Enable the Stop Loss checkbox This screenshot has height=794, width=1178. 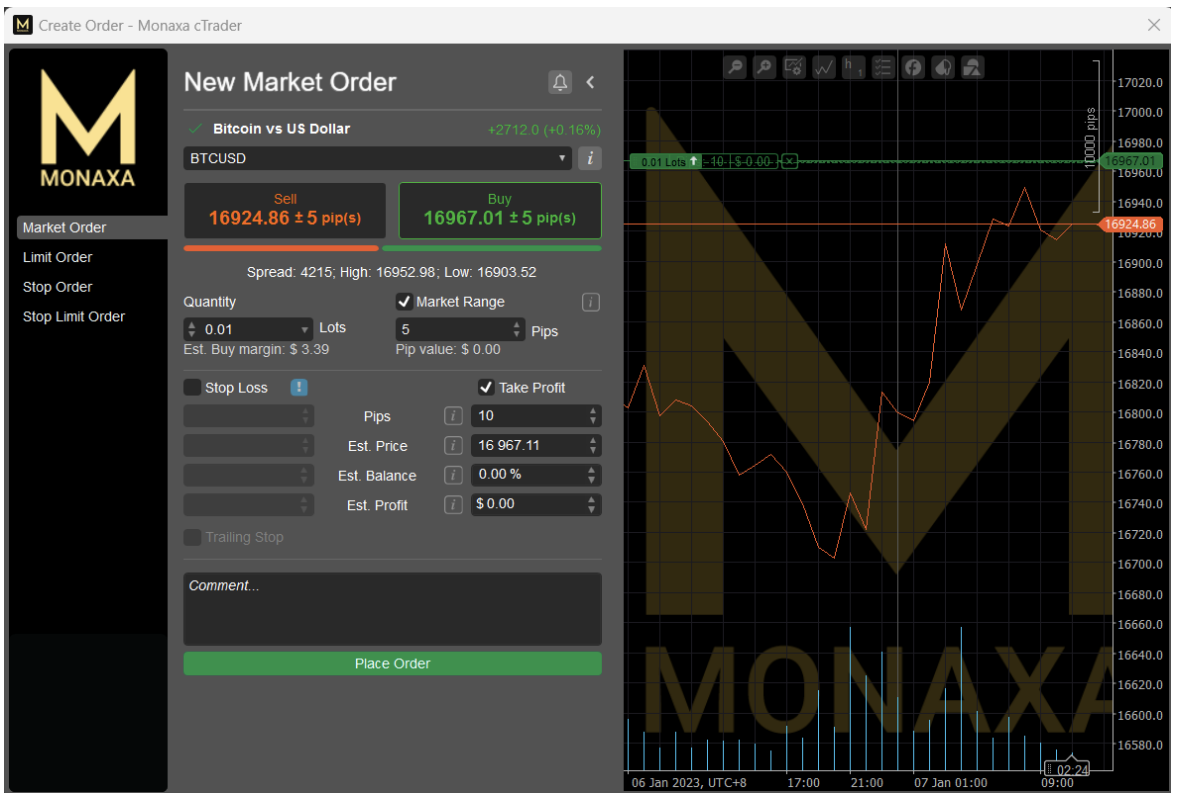192,388
